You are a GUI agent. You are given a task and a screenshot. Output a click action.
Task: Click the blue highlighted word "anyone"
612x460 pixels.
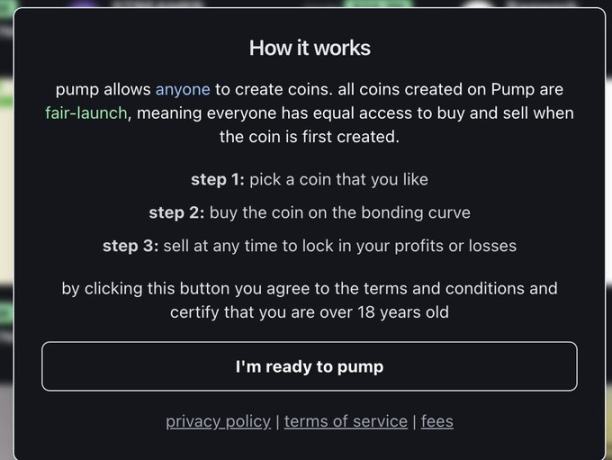[182, 89]
